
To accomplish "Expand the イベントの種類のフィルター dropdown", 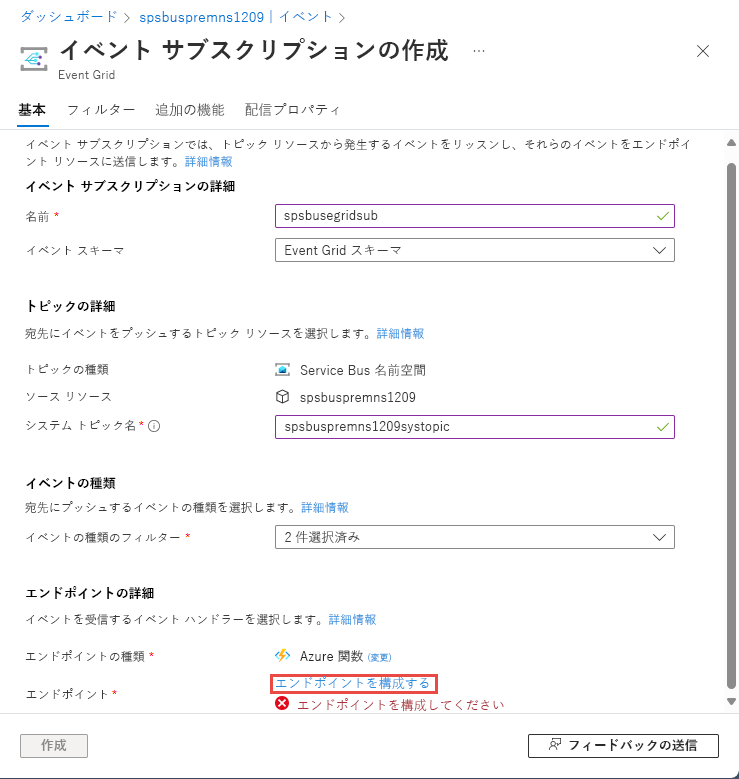I will click(475, 537).
